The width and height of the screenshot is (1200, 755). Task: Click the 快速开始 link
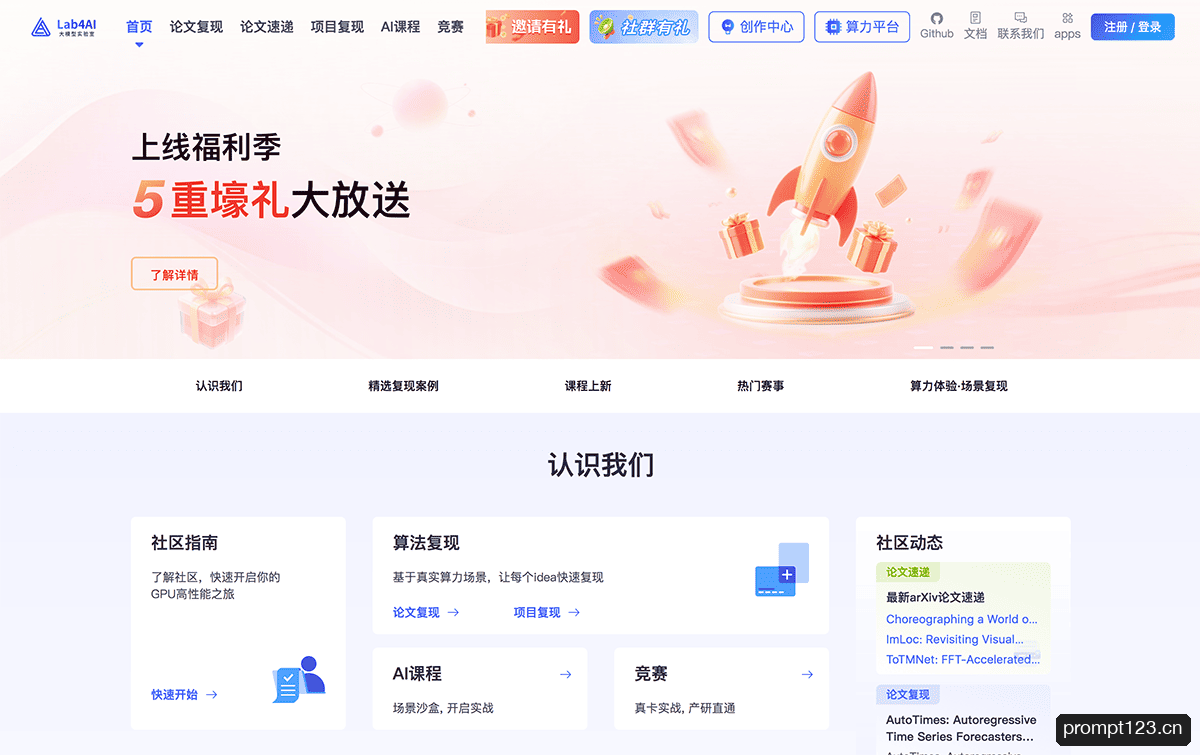point(184,694)
